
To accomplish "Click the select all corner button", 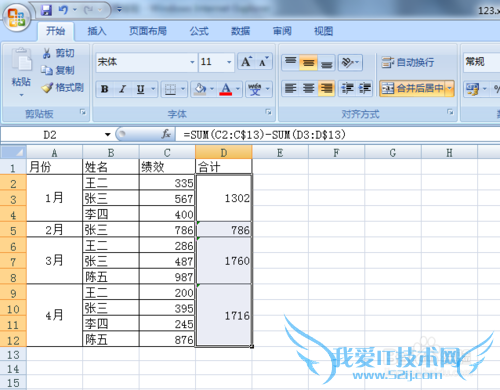I will [13, 152].
